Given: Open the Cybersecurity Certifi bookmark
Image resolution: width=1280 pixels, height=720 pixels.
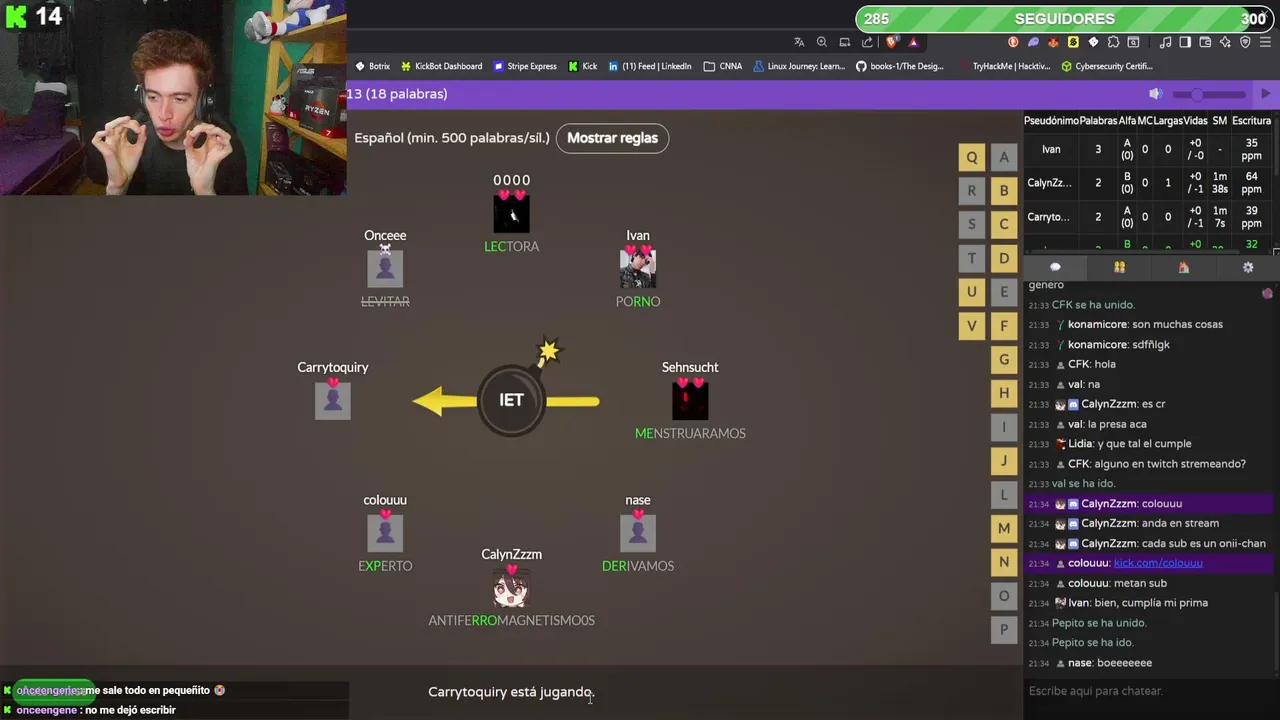Looking at the screenshot, I should tap(1107, 66).
